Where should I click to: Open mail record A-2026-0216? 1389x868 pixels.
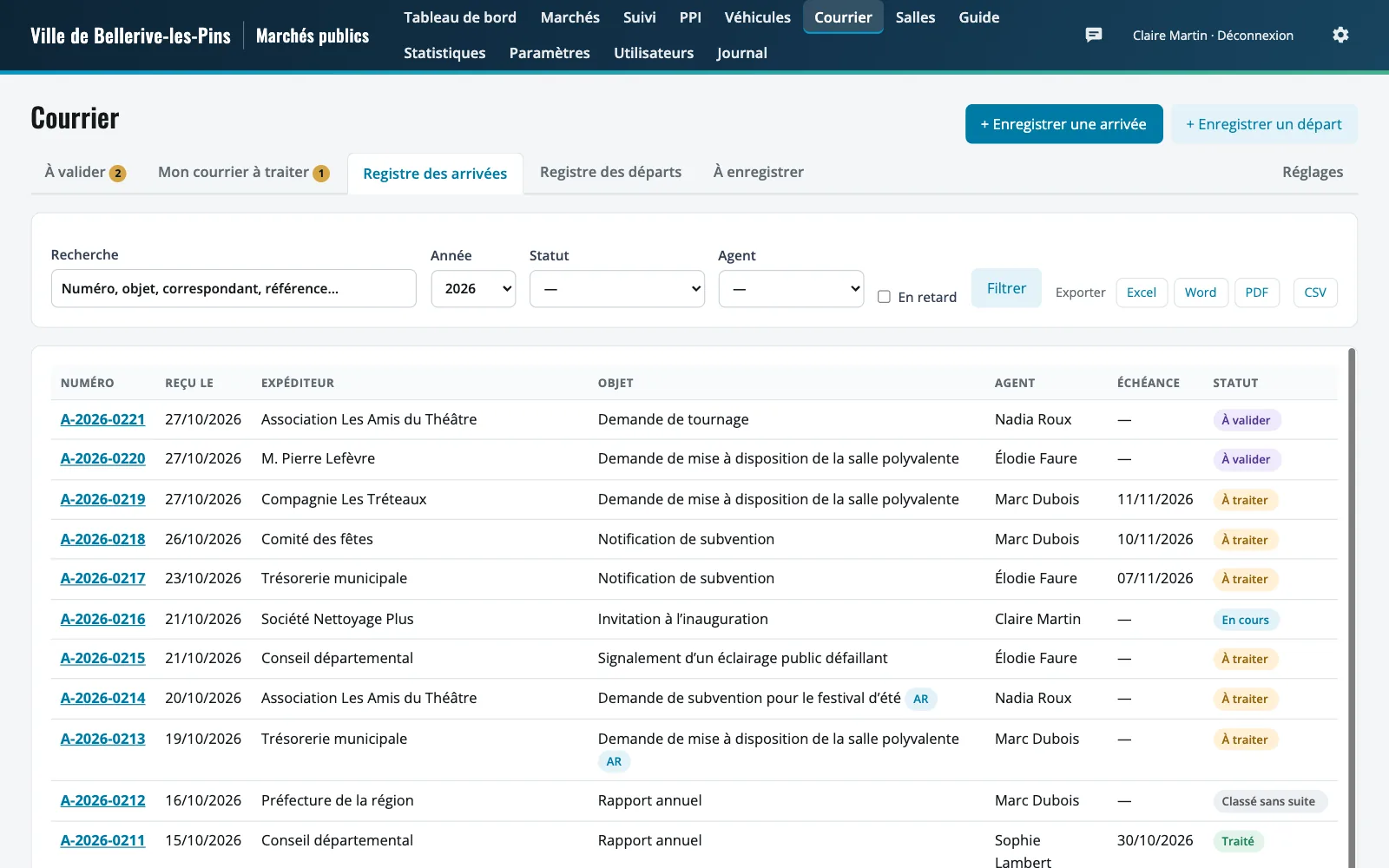click(x=102, y=619)
